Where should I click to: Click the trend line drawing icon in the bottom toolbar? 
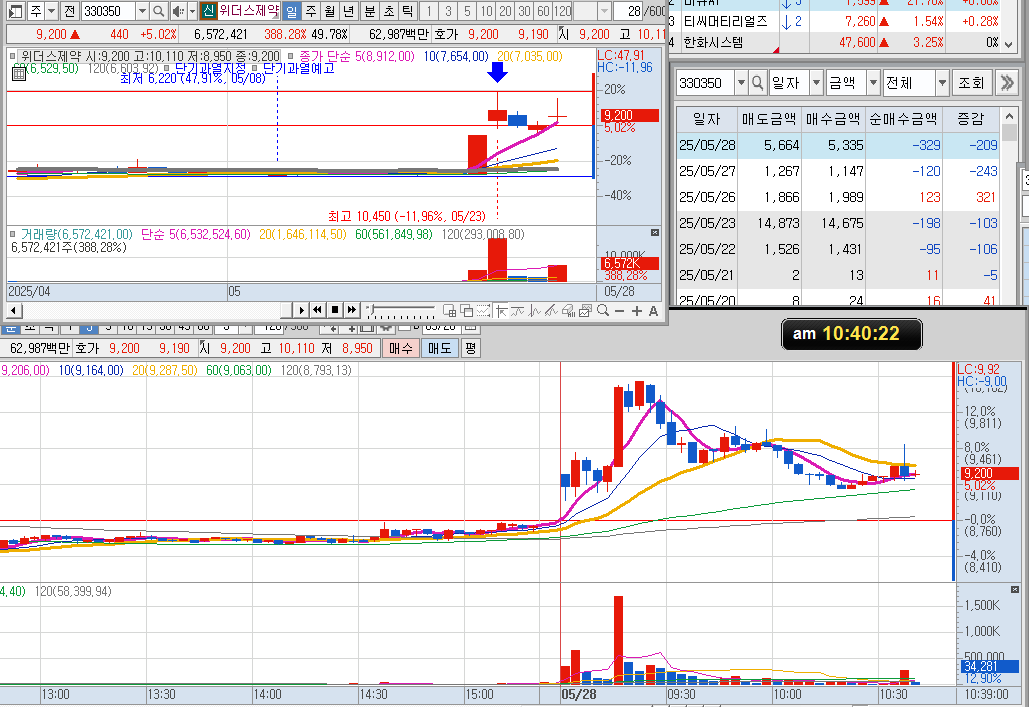(x=518, y=311)
